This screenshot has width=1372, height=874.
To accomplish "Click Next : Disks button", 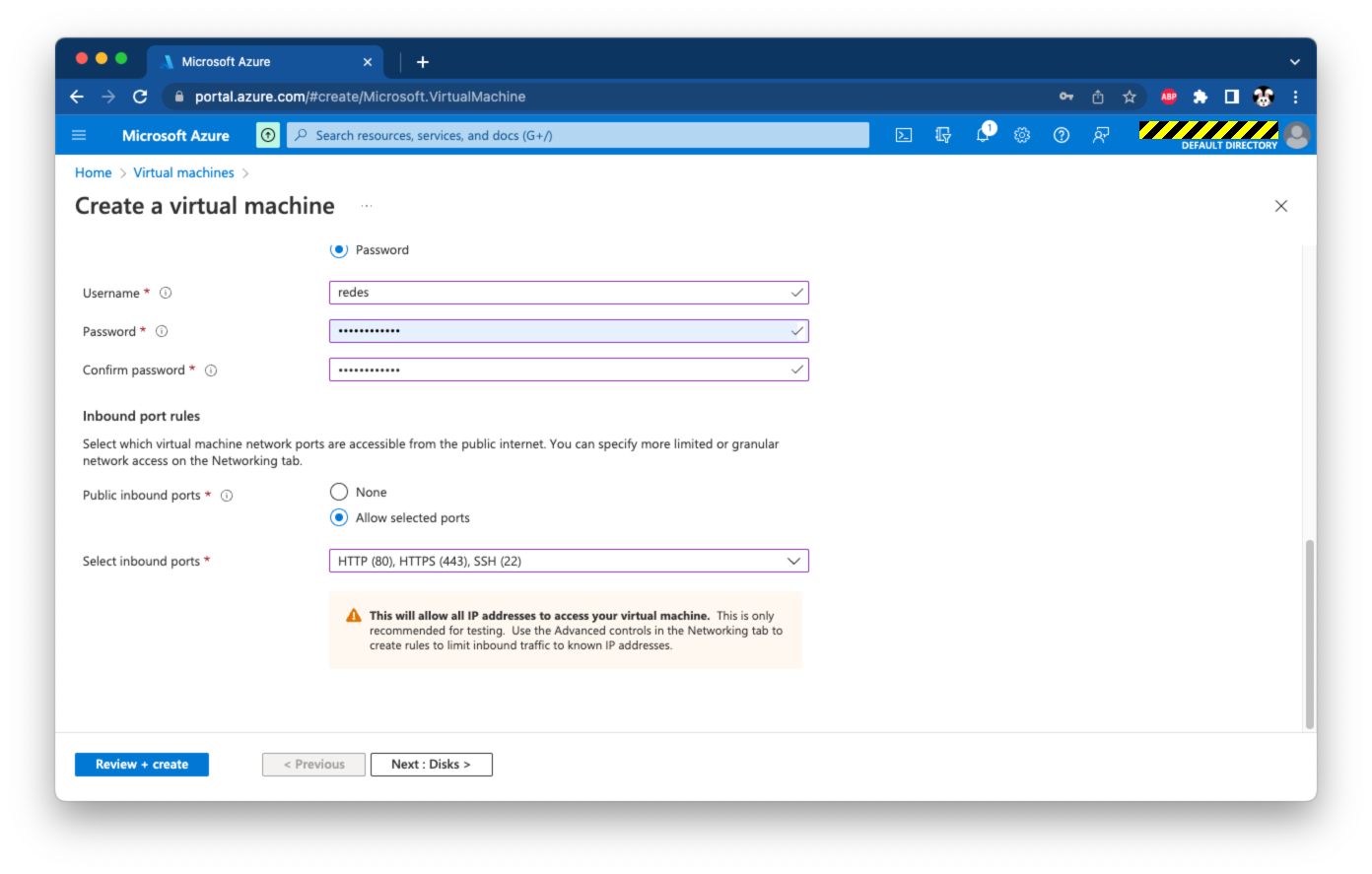I will [431, 765].
